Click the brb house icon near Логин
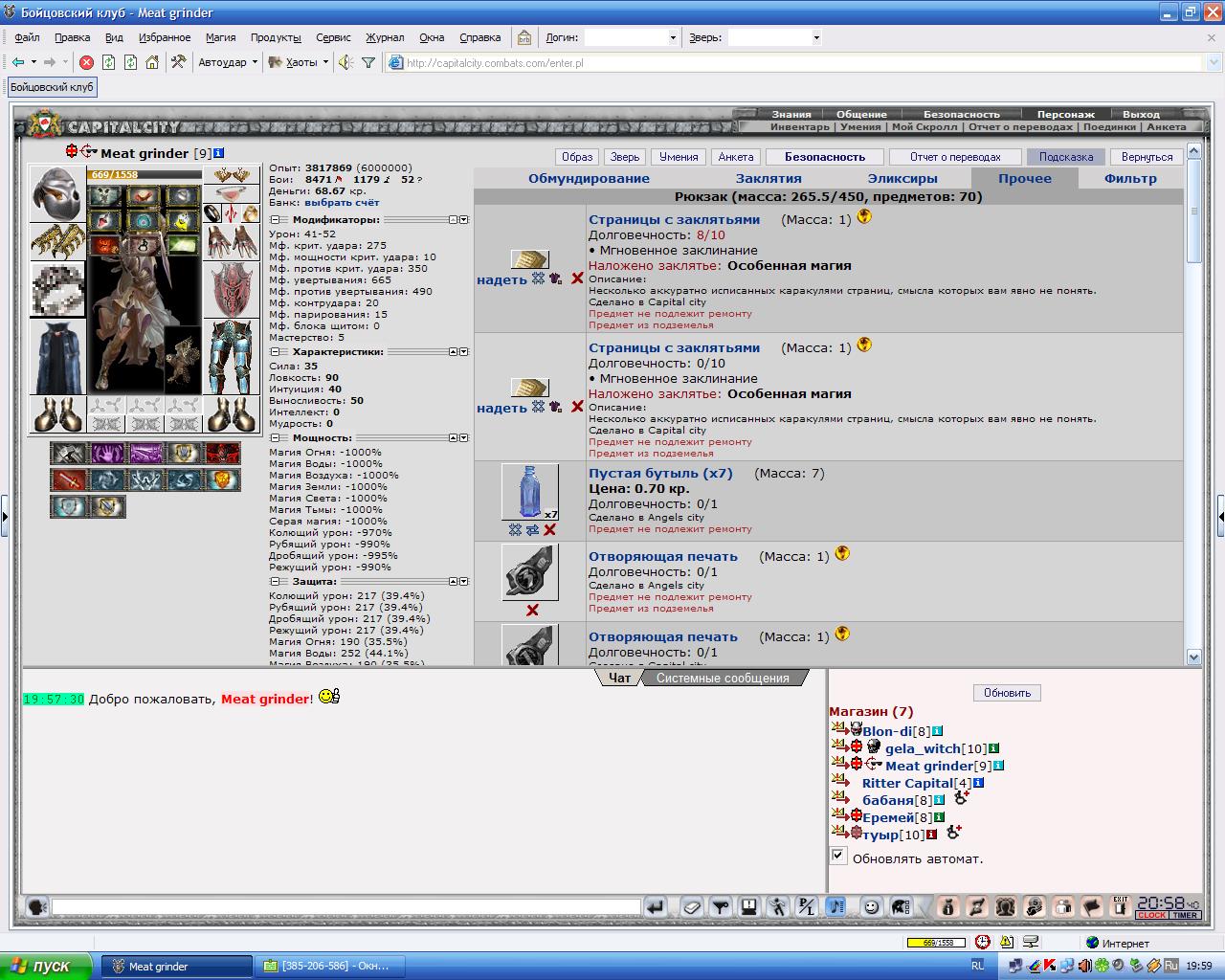 [524, 37]
